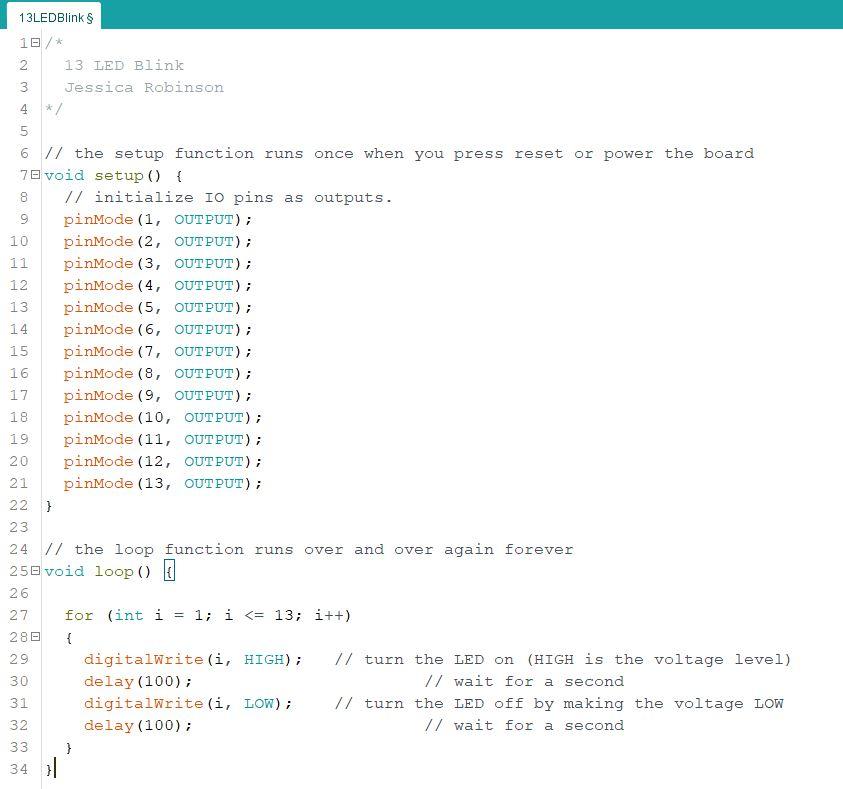The width and height of the screenshot is (843, 789).
Task: Place cursor on pinMode(10, OUTPUT) line
Action: (163, 418)
